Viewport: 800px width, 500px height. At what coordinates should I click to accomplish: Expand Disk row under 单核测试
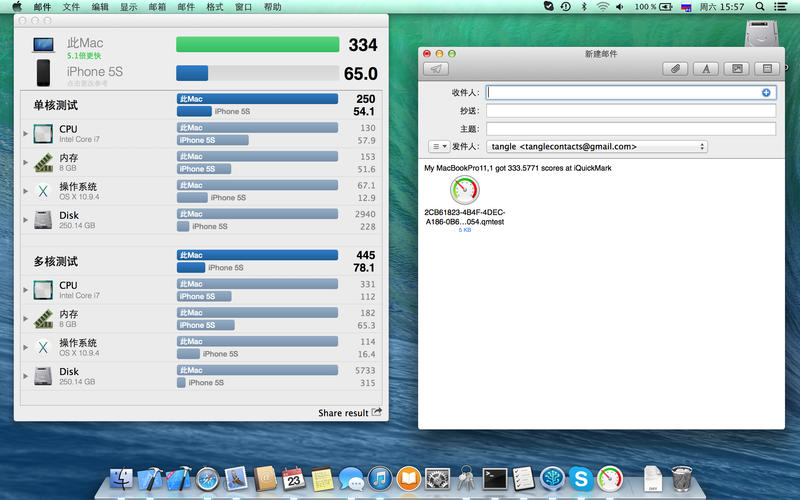coord(25,220)
